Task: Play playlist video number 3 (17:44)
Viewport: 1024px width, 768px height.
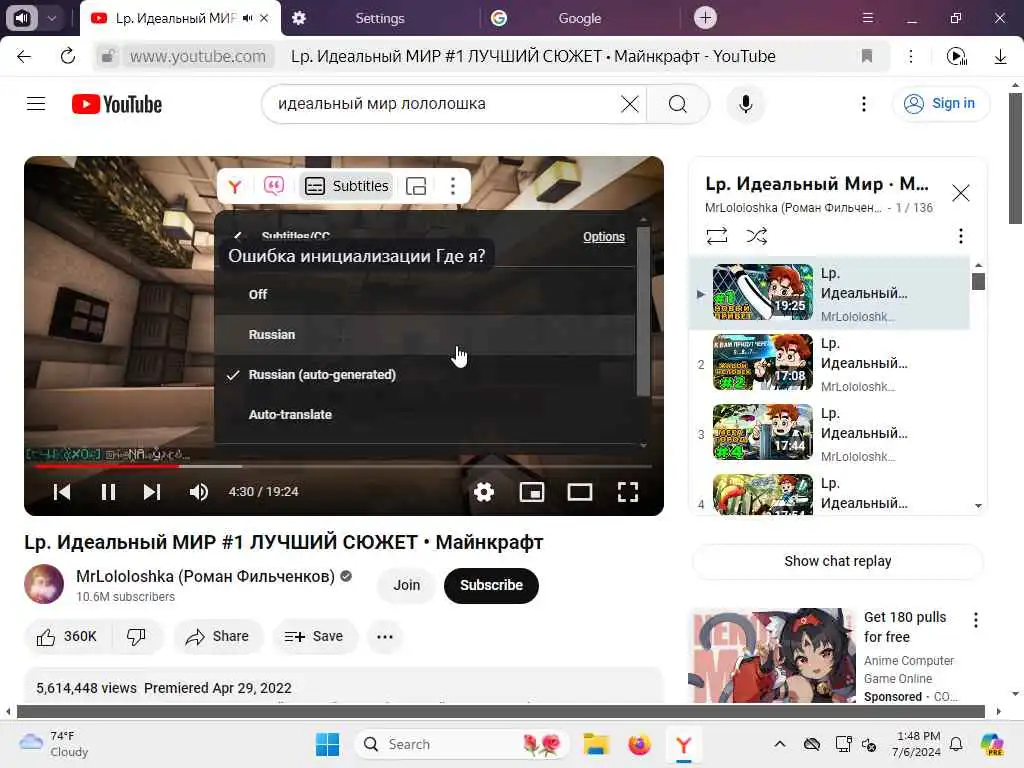Action: click(x=763, y=432)
